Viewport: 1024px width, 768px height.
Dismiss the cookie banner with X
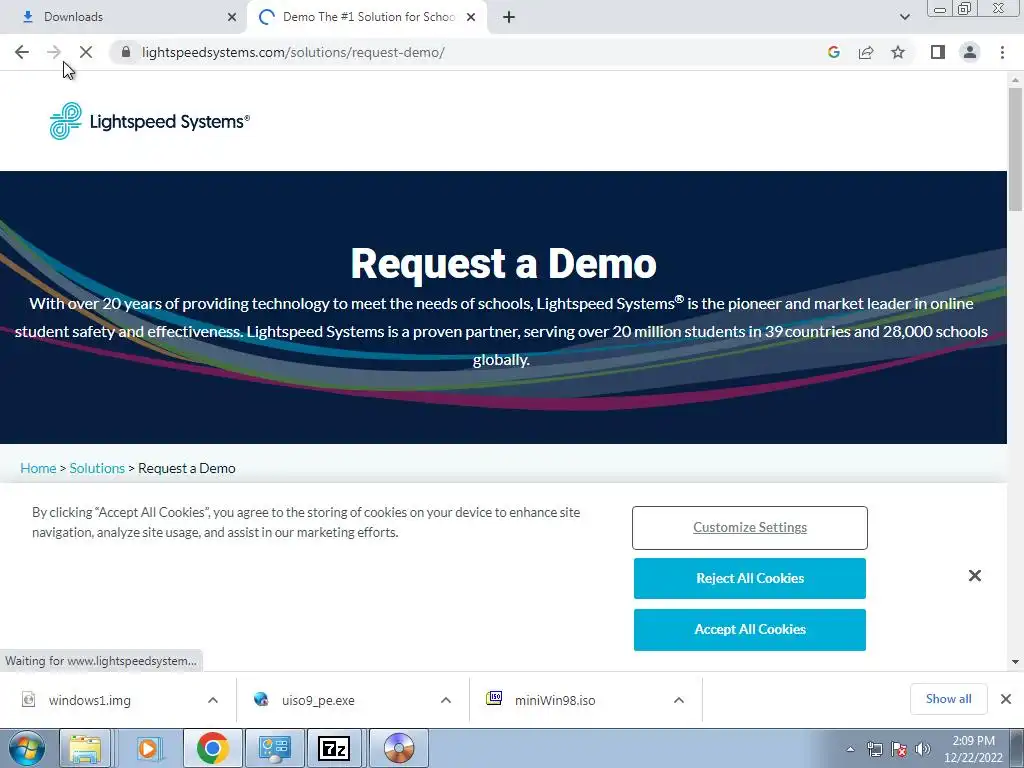(974, 575)
